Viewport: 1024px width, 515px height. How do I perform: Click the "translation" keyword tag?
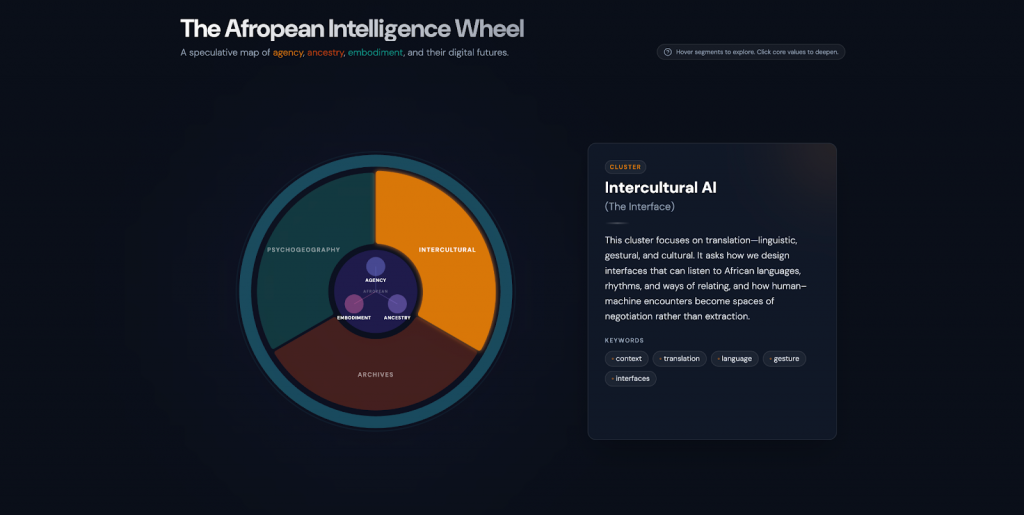coord(680,358)
